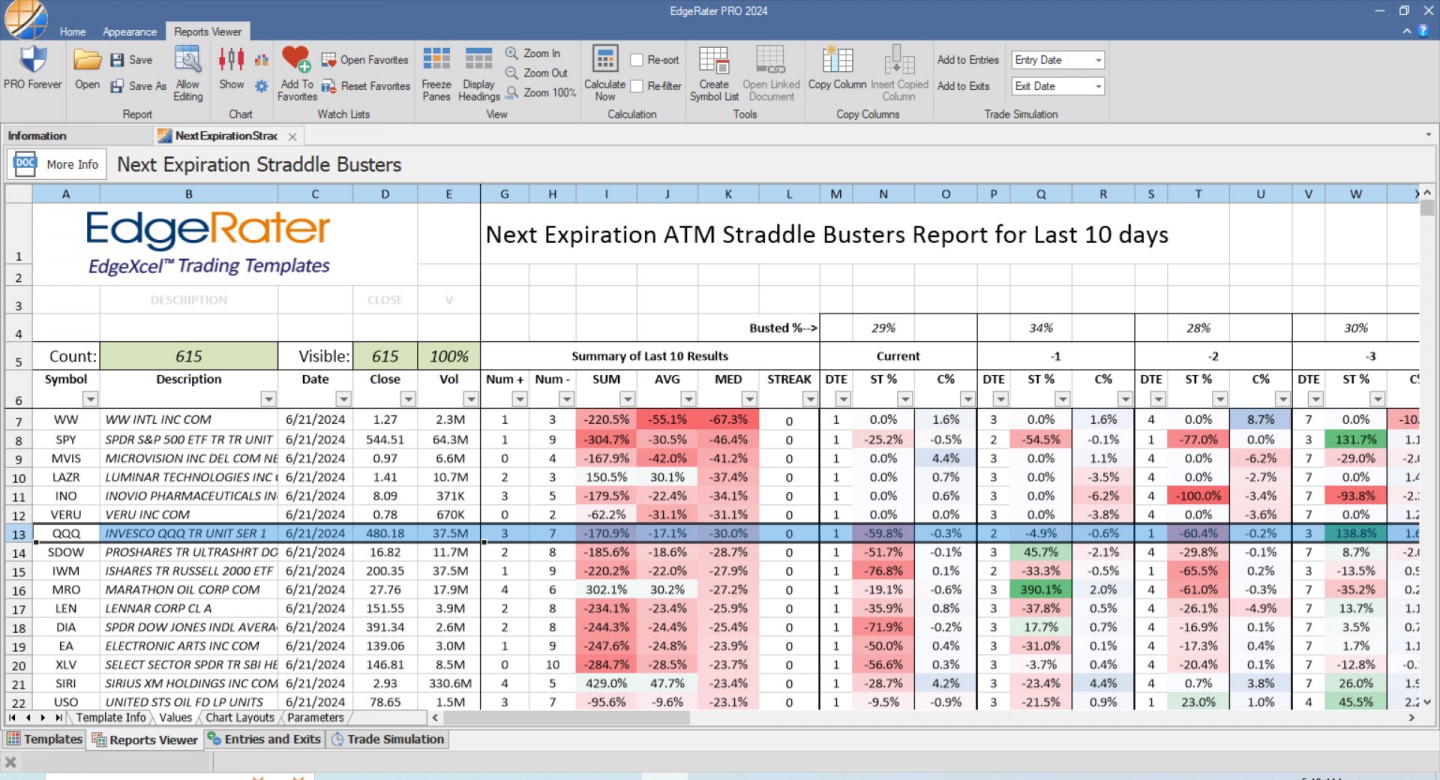Go to first sheet using navigation arrow
The width and height of the screenshot is (1440, 780).
point(13,718)
